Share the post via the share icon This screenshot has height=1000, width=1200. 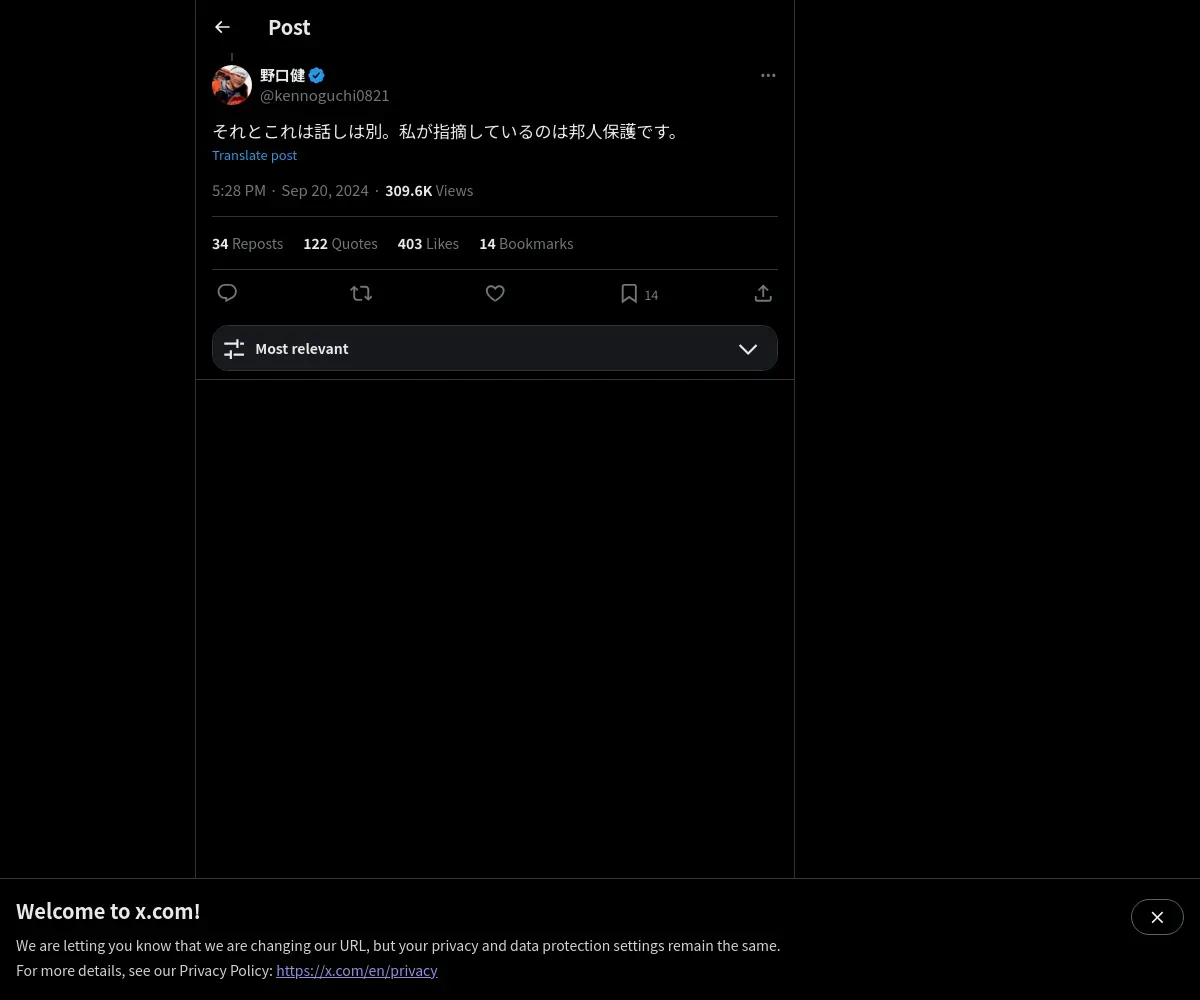763,293
